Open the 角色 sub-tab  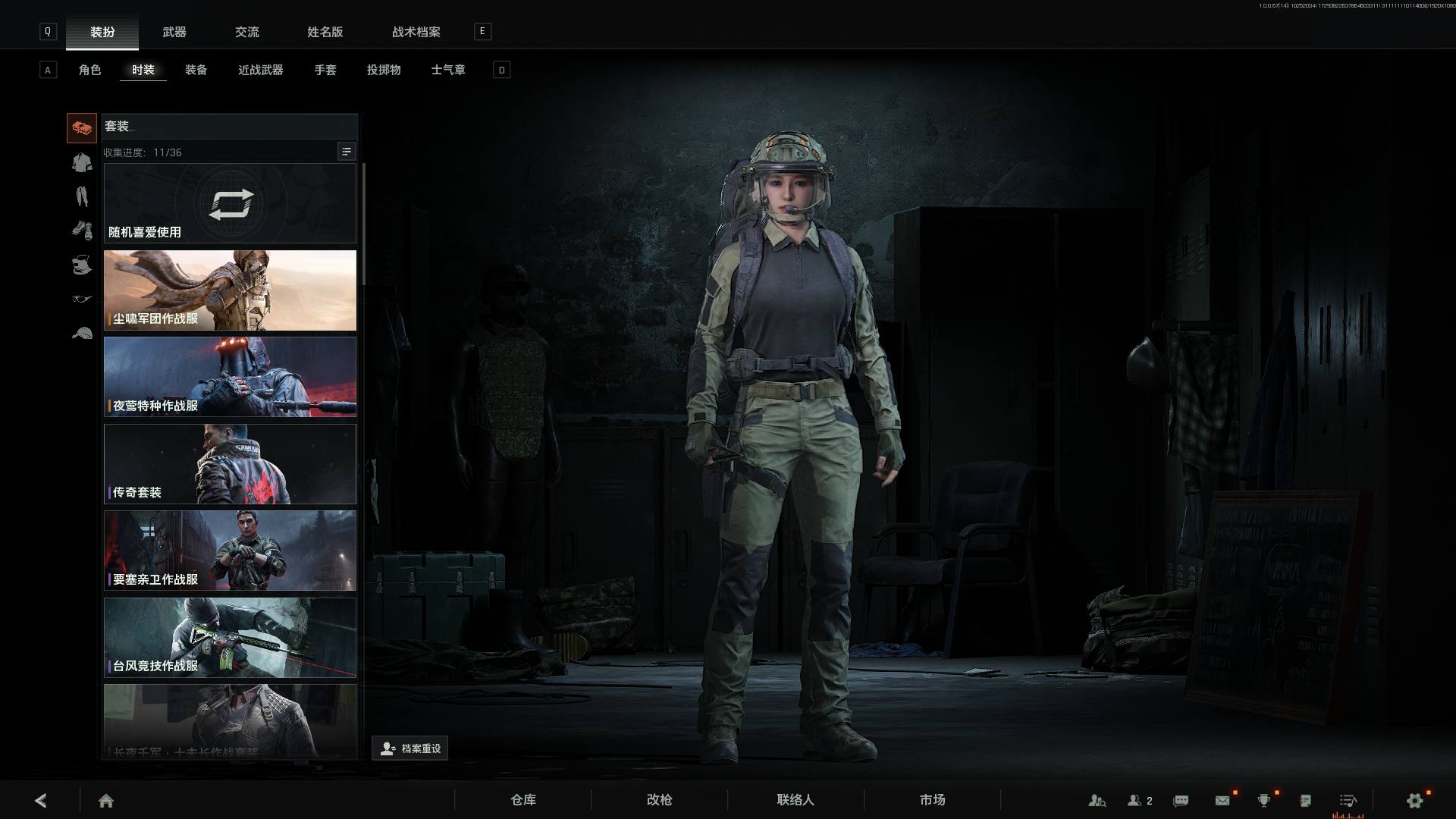(89, 70)
